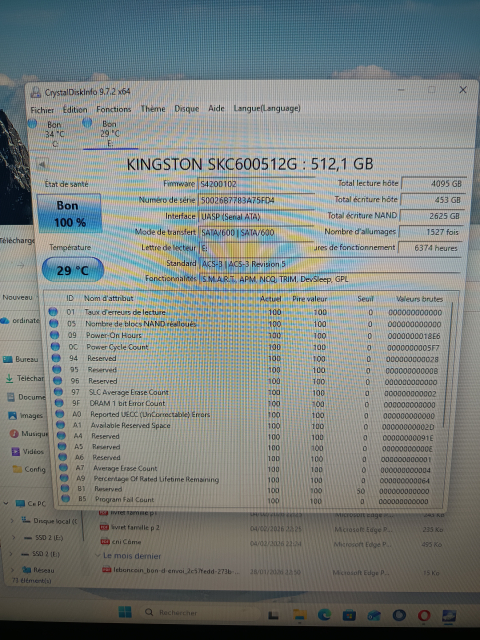Click the Nombre d'allumages value 1527 fois
This screenshot has height=640, width=480.
point(431,232)
